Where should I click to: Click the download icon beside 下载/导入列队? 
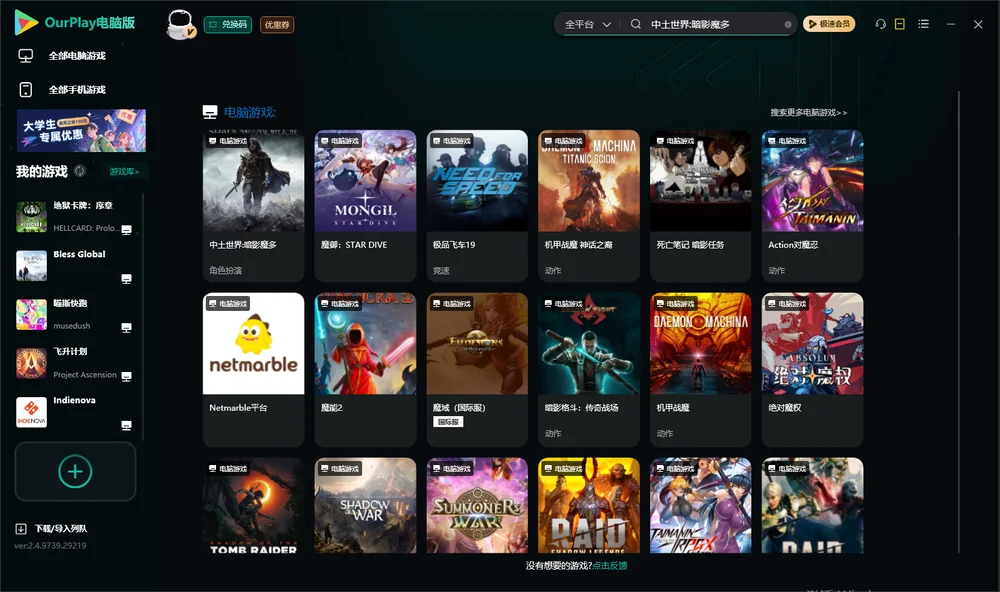click(21, 528)
